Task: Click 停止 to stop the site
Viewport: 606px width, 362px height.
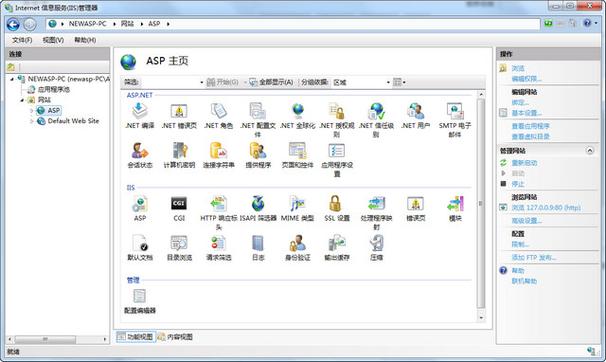Action: [518, 184]
